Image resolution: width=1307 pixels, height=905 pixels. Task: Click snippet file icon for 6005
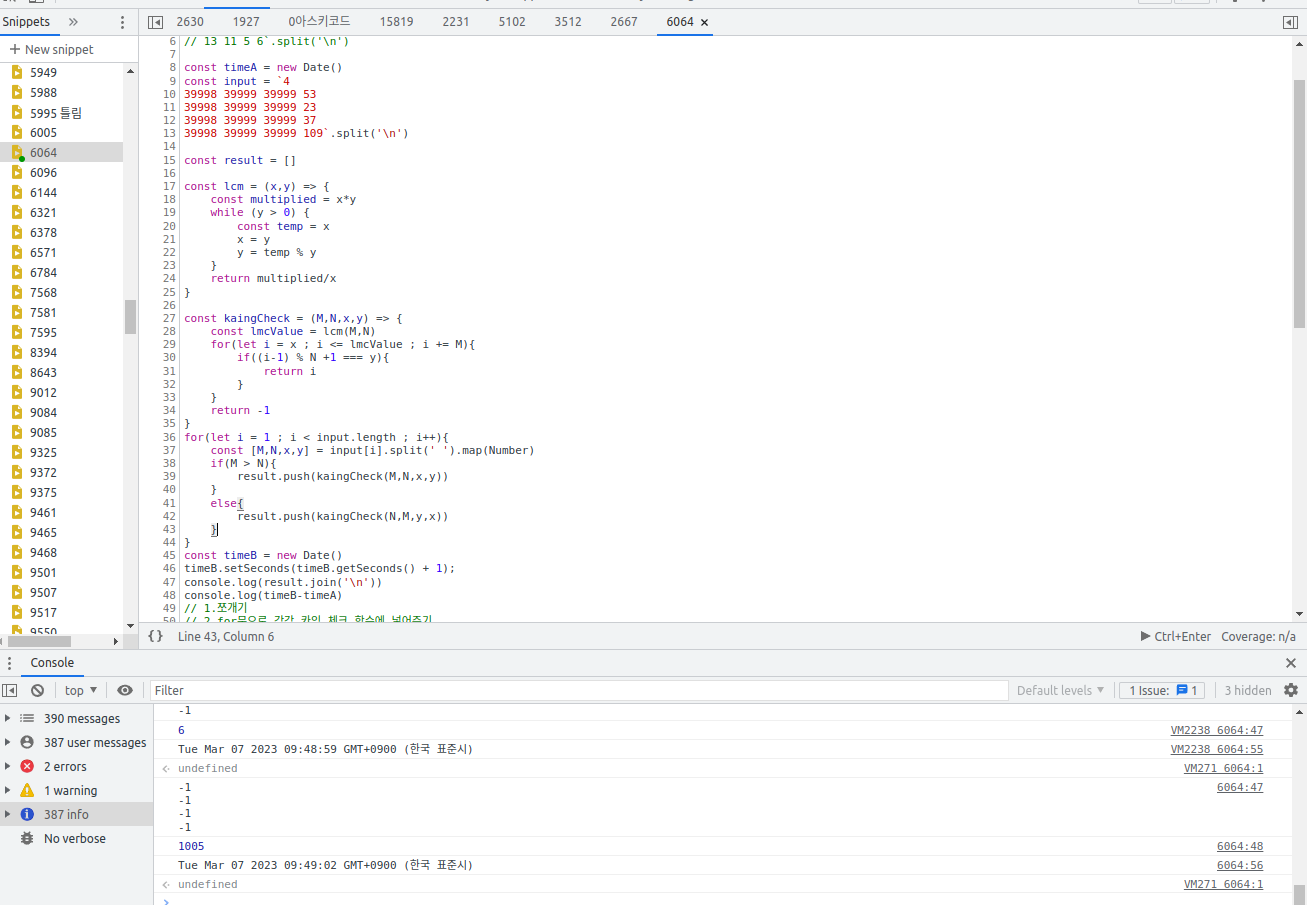click(x=17, y=132)
